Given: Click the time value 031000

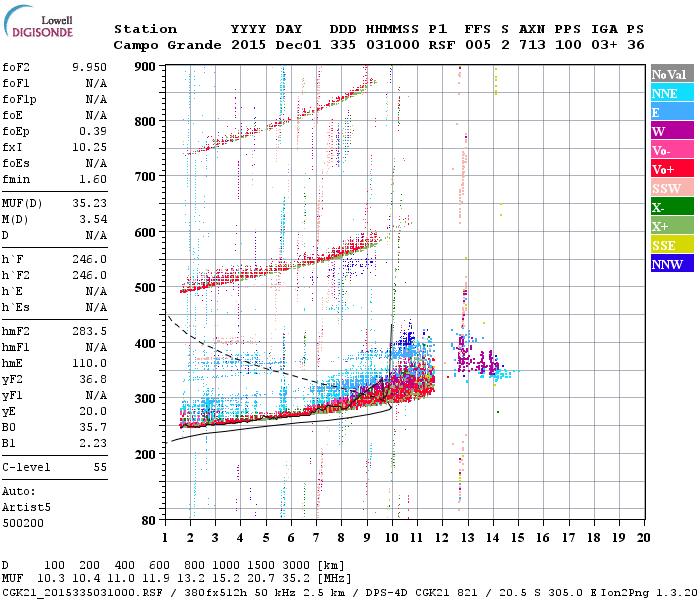Looking at the screenshot, I should tap(393, 45).
